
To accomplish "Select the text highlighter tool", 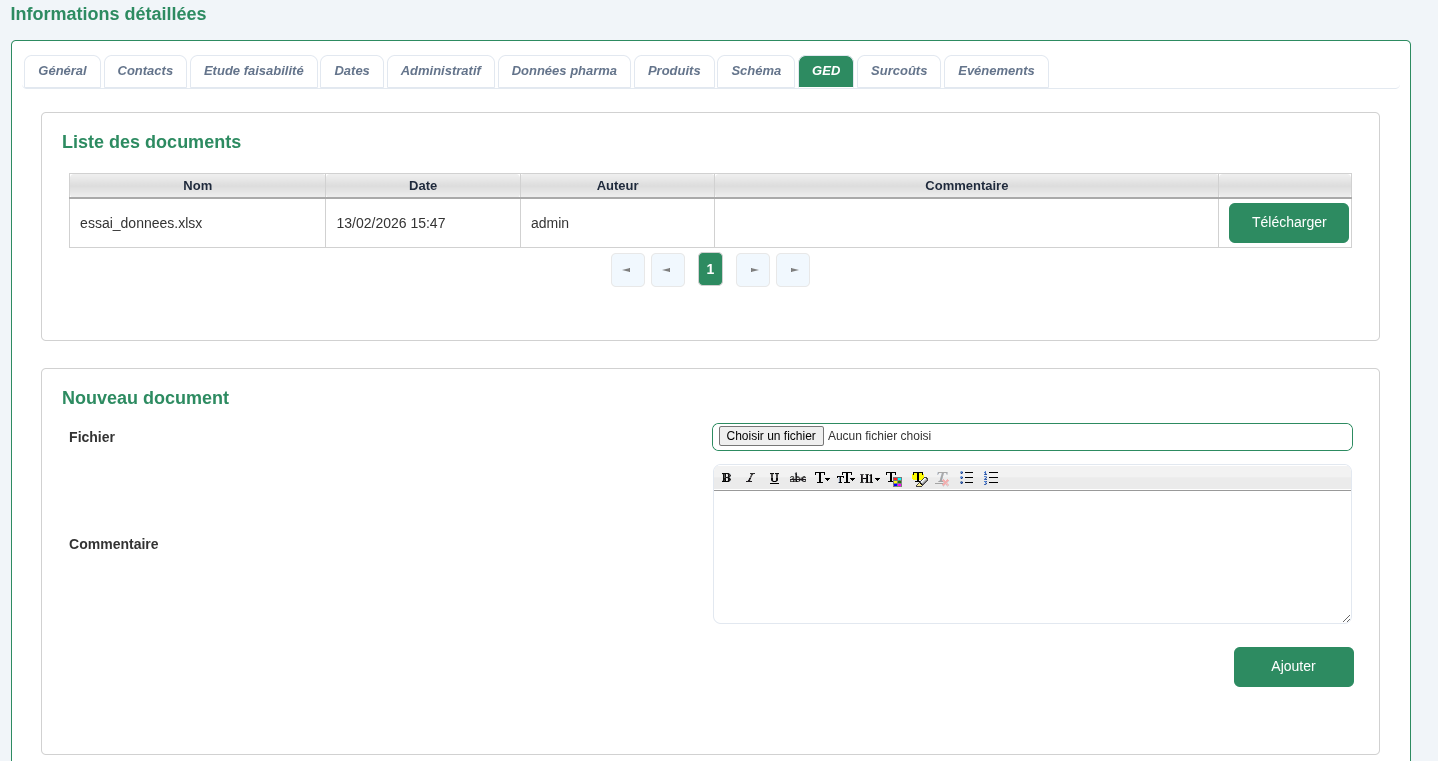I will pos(919,478).
